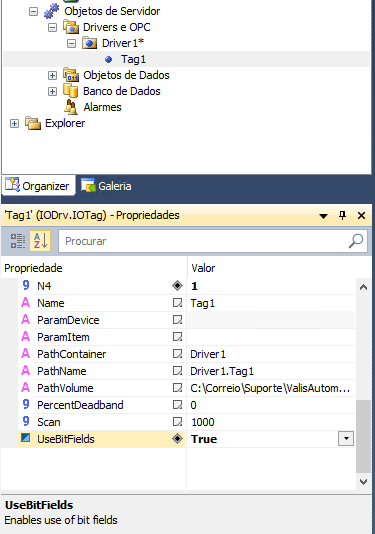Toggle the association diamond for the UseBitFields property
This screenshot has width=375, height=534.
(x=177, y=439)
